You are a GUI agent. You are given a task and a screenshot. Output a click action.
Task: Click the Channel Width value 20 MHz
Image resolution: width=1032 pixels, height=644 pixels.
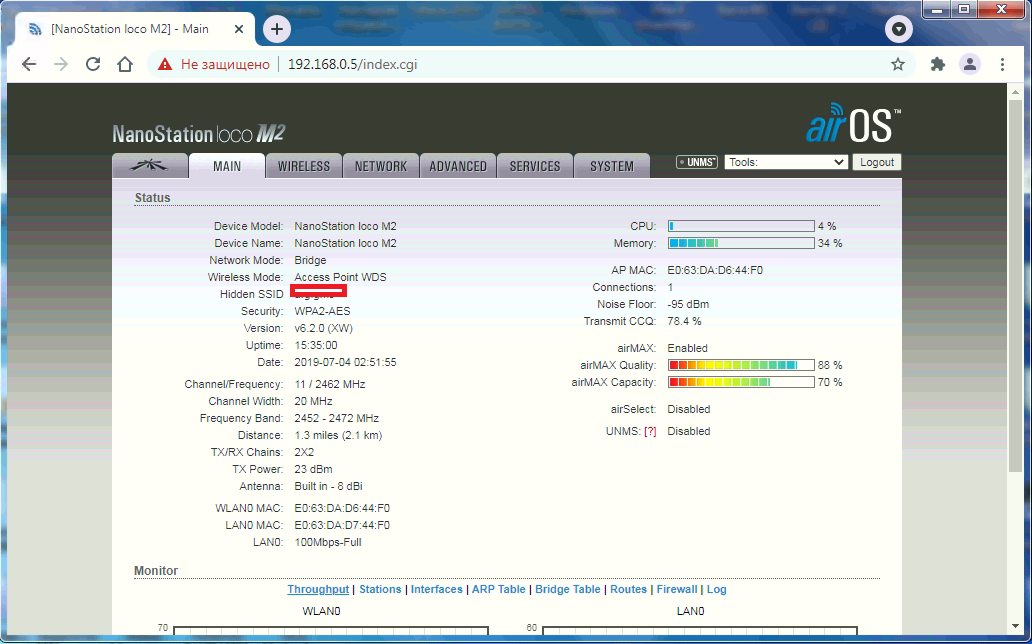[x=313, y=402]
